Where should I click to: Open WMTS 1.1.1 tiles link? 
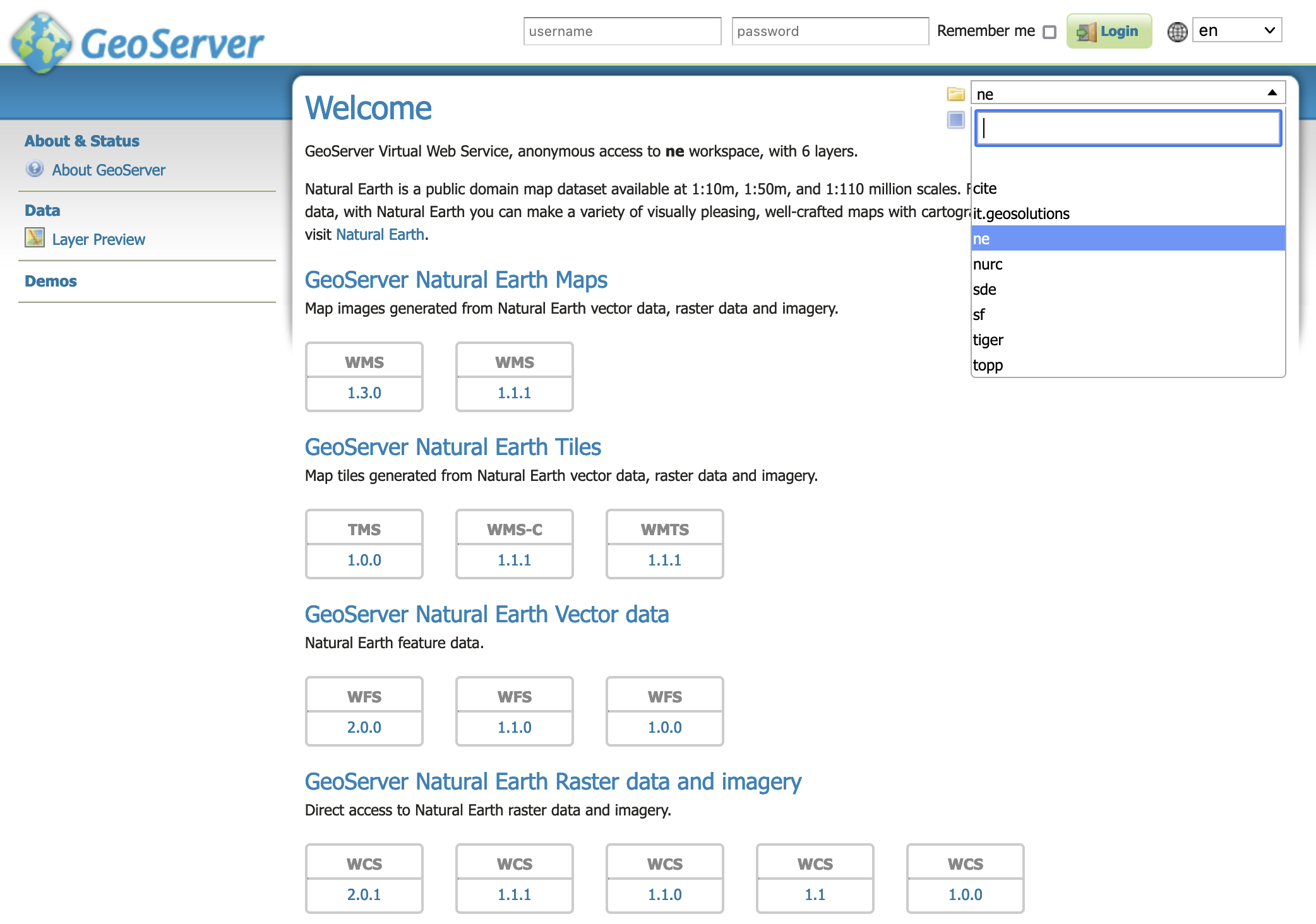664,560
